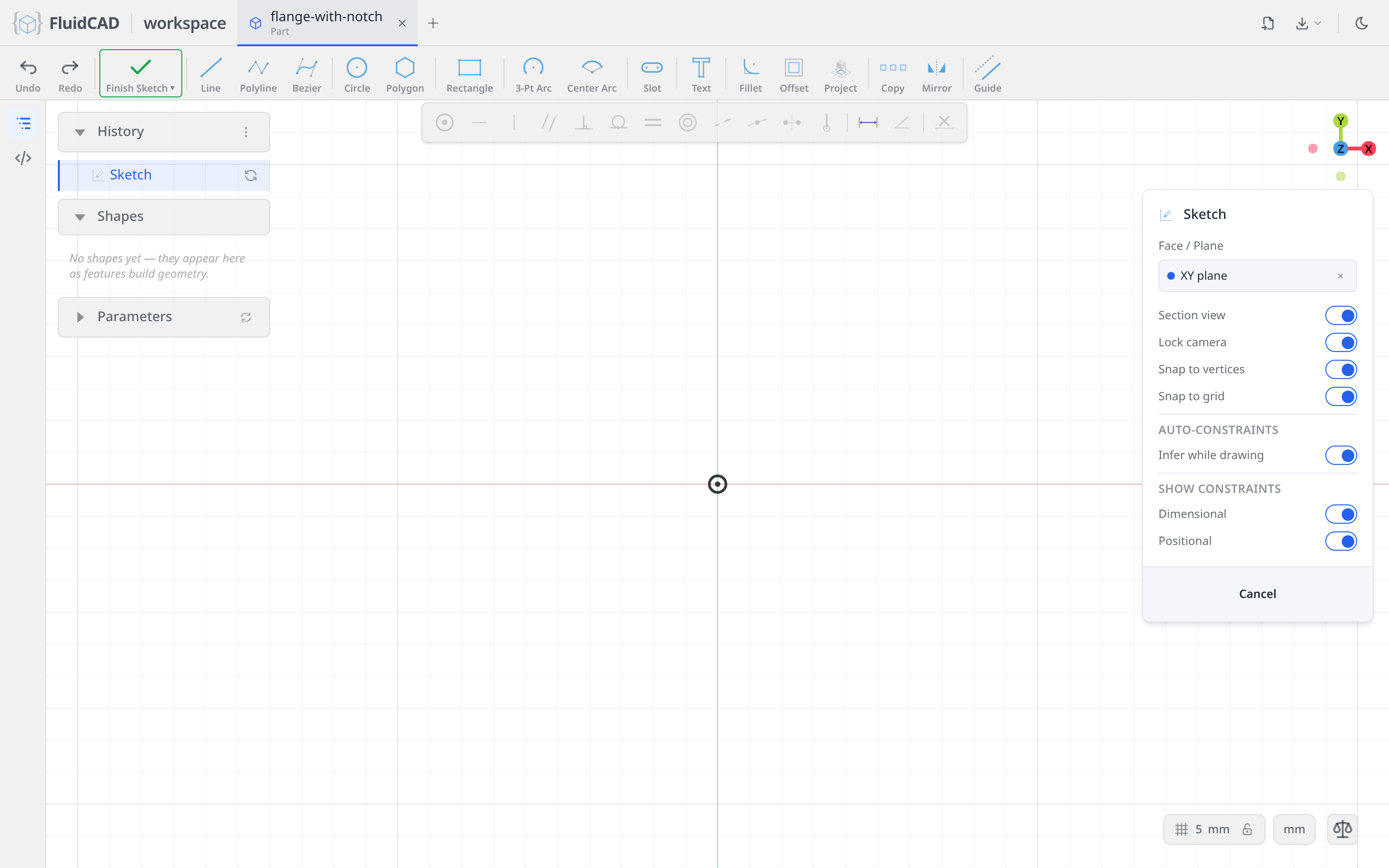
Task: Select the Offset tool
Action: 794,75
